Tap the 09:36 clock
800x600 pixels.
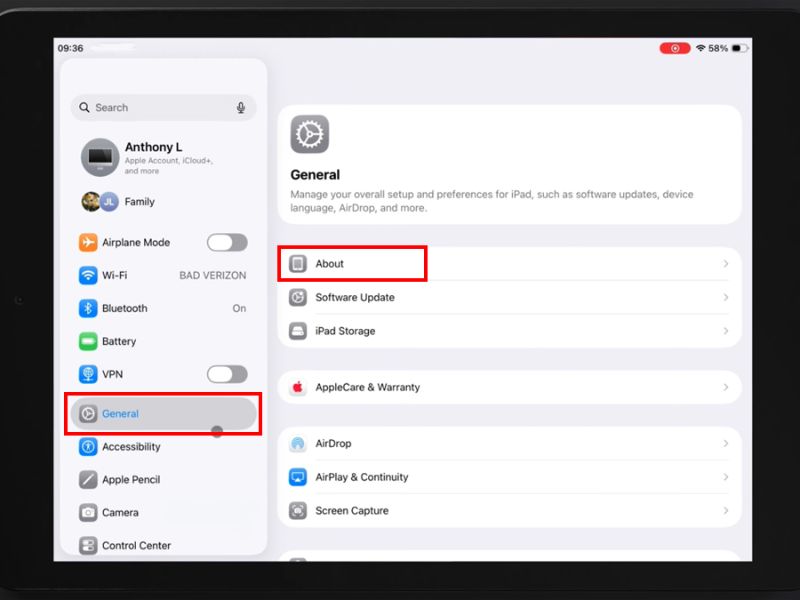pyautogui.click(x=70, y=48)
